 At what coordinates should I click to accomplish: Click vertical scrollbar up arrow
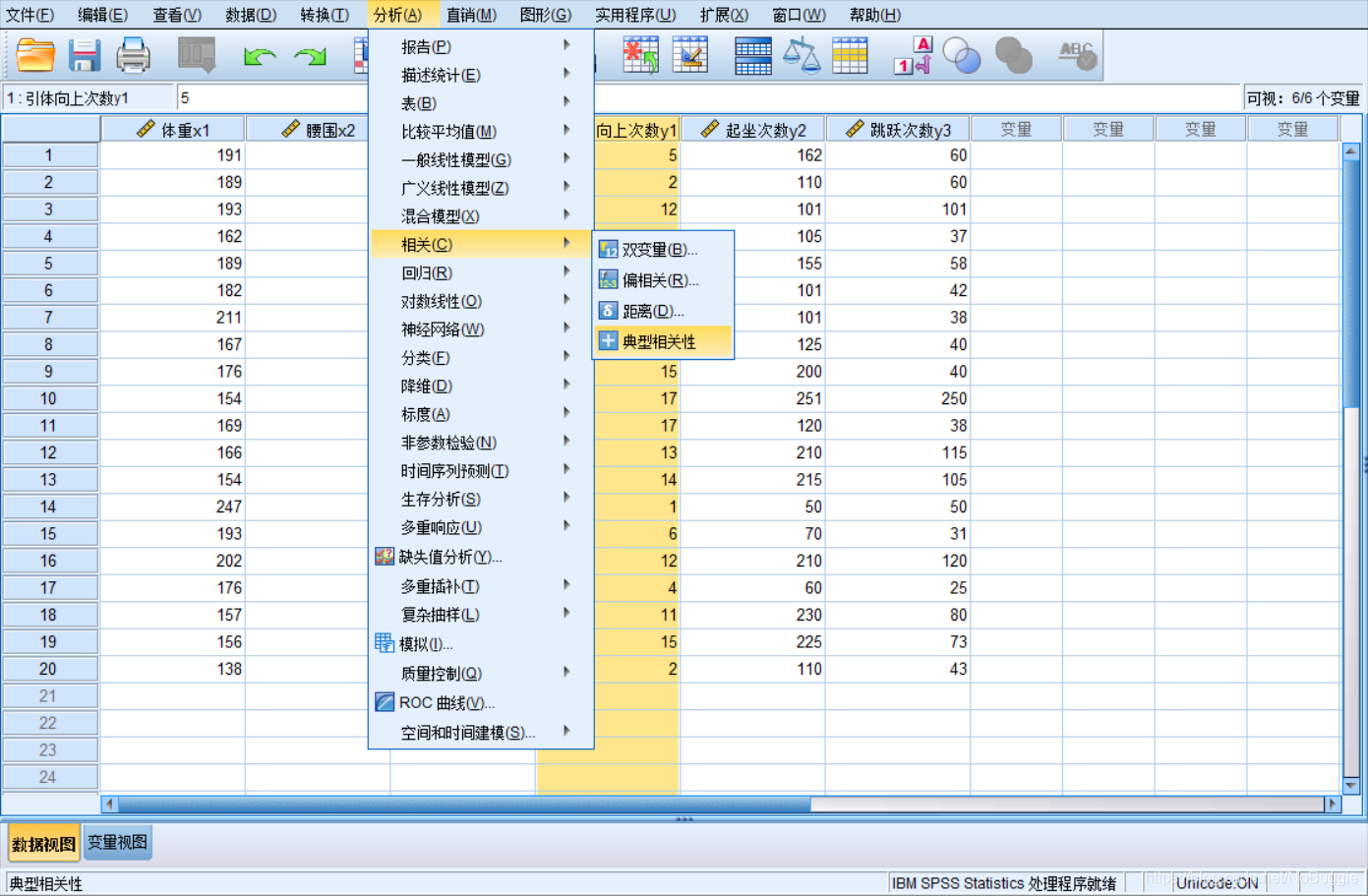[x=1351, y=152]
